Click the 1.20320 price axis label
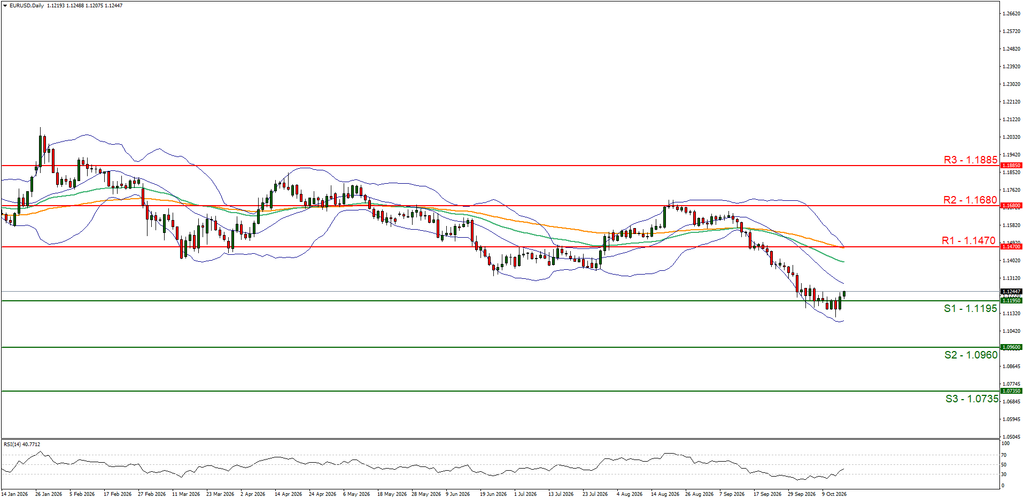Image resolution: width=1024 pixels, height=500 pixels. tap(1012, 137)
